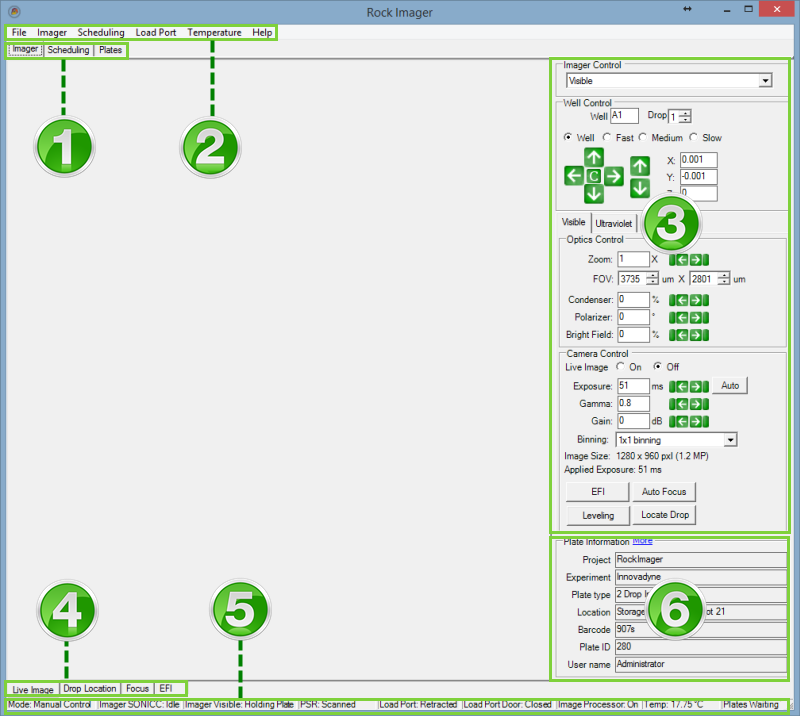Turn Live Image On

620,367
